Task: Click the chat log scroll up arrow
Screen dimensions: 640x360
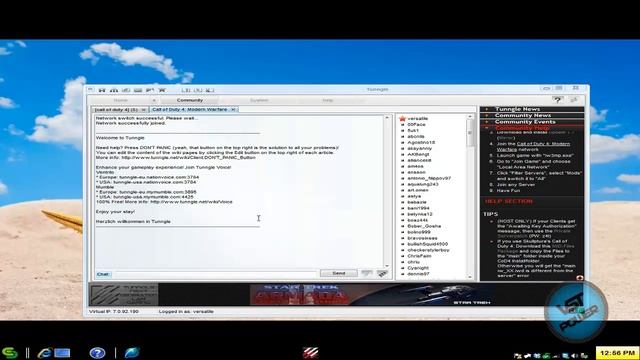Action: (387, 118)
